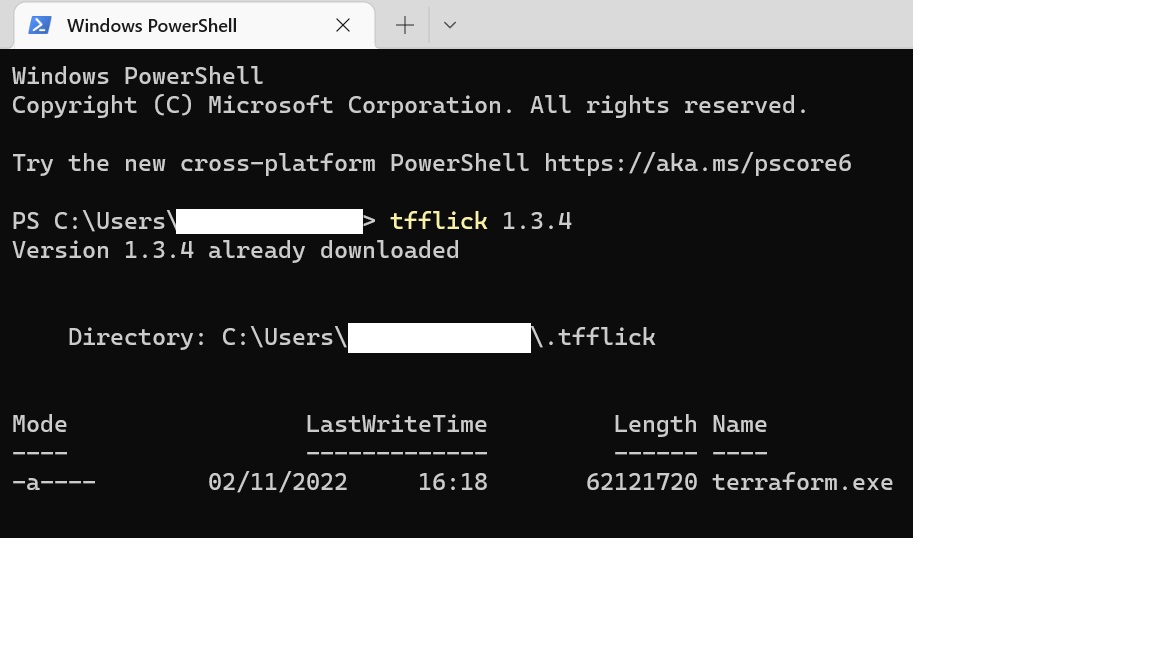Click the Mode column header
The image size is (1152, 648).
[x=40, y=424]
